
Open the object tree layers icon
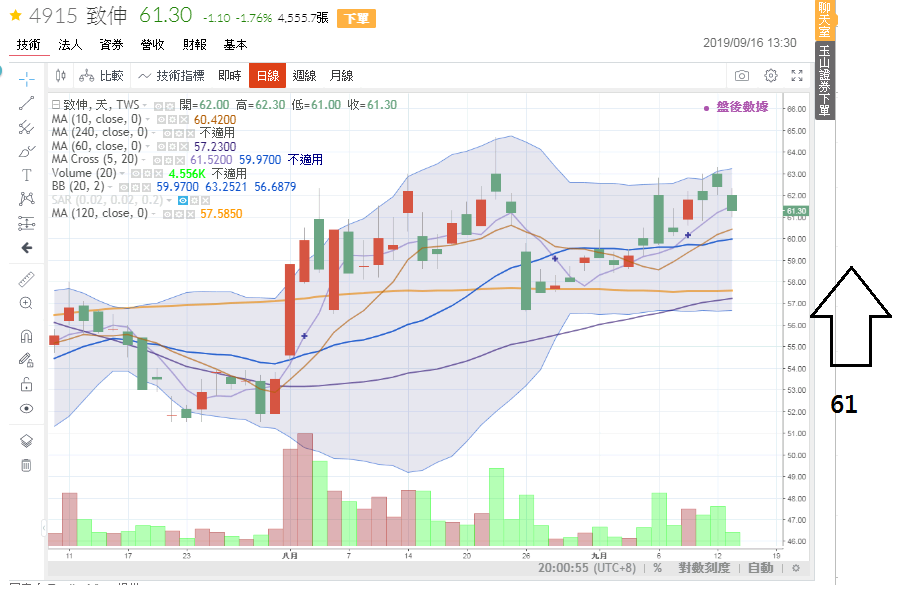point(26,441)
